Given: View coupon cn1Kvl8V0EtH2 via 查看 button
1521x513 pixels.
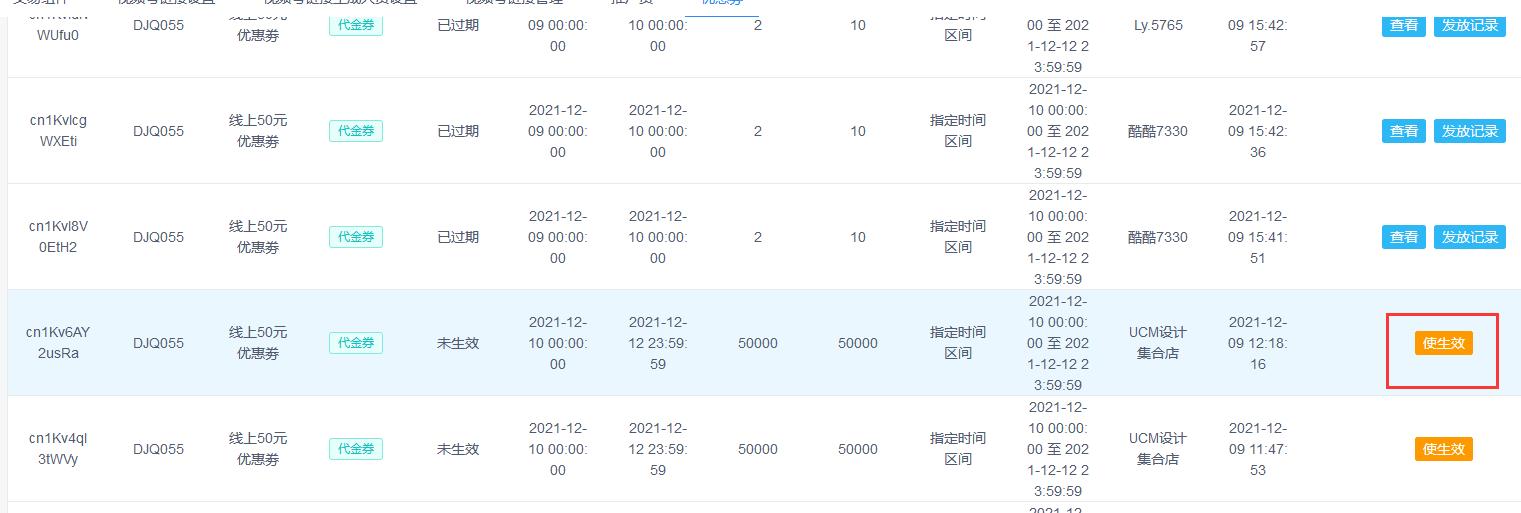Looking at the screenshot, I should click(1404, 237).
